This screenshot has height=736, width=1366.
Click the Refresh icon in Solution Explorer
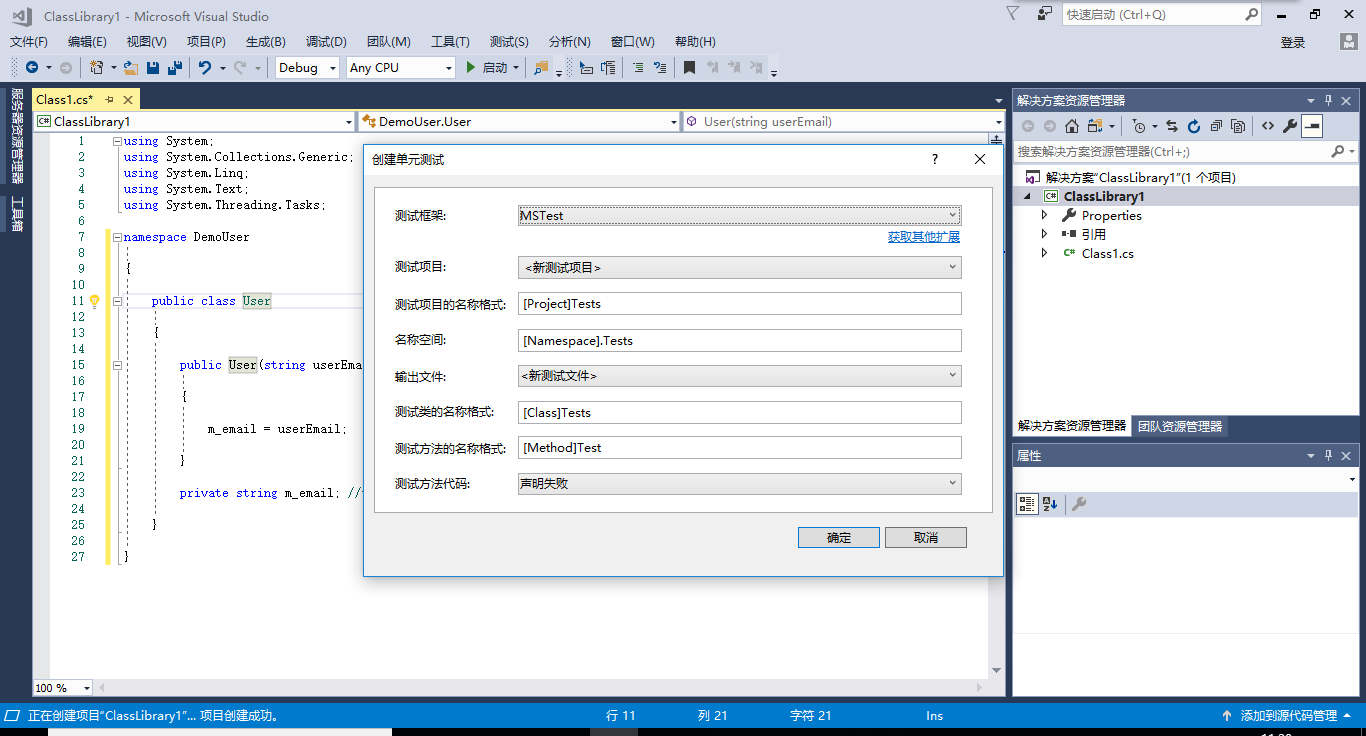1194,126
